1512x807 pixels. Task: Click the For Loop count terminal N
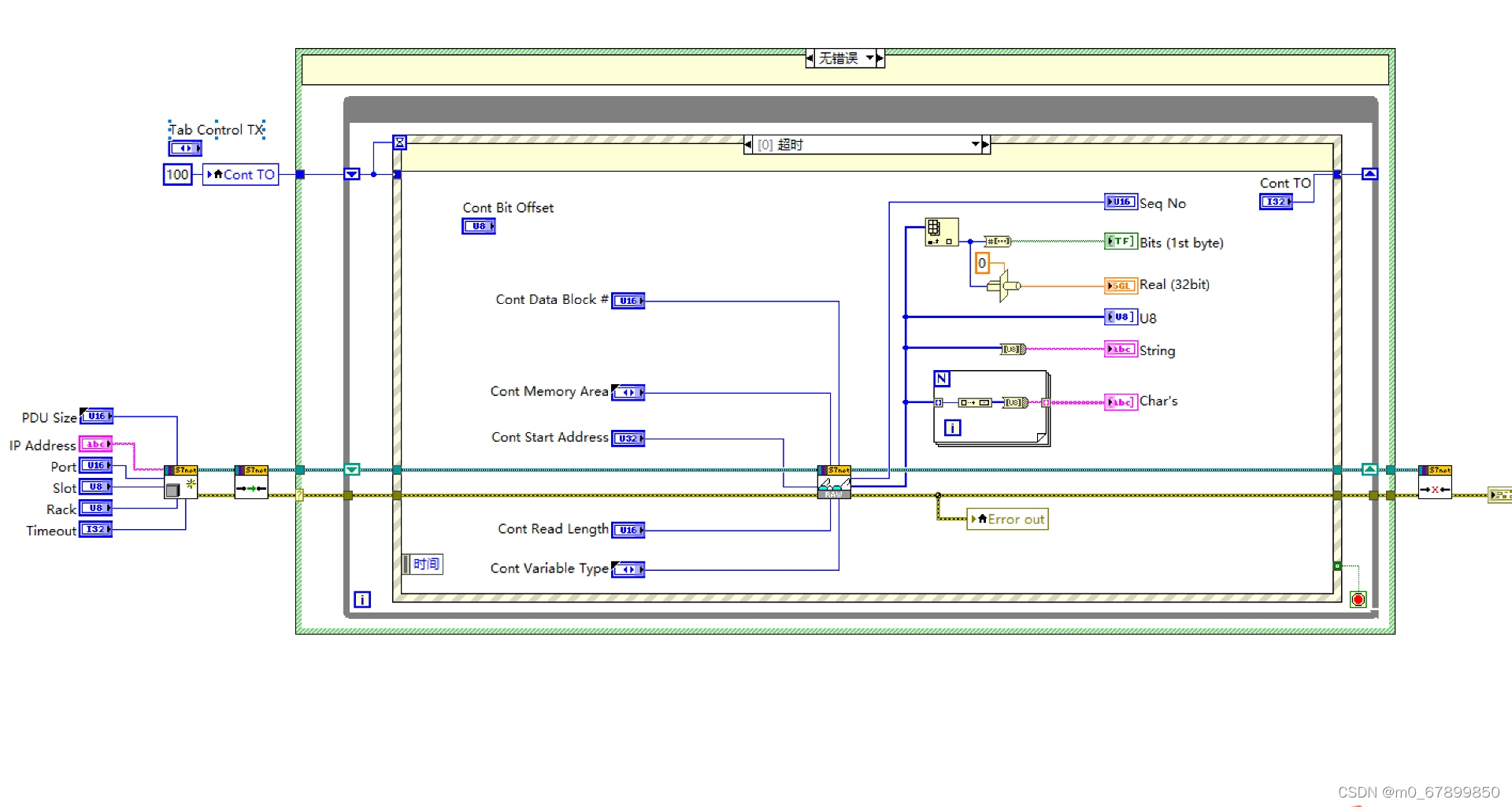pos(942,379)
